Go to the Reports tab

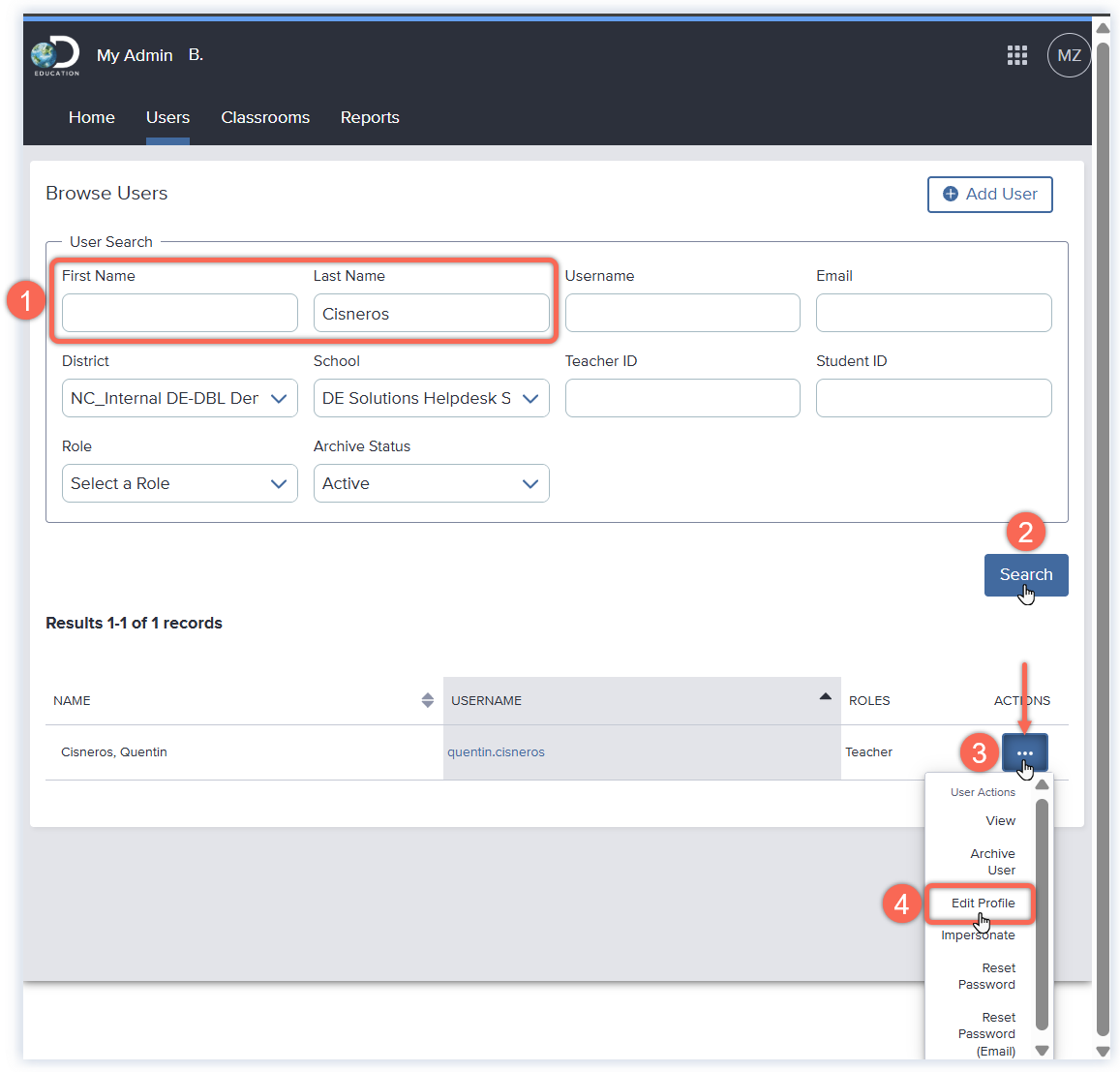coord(370,117)
